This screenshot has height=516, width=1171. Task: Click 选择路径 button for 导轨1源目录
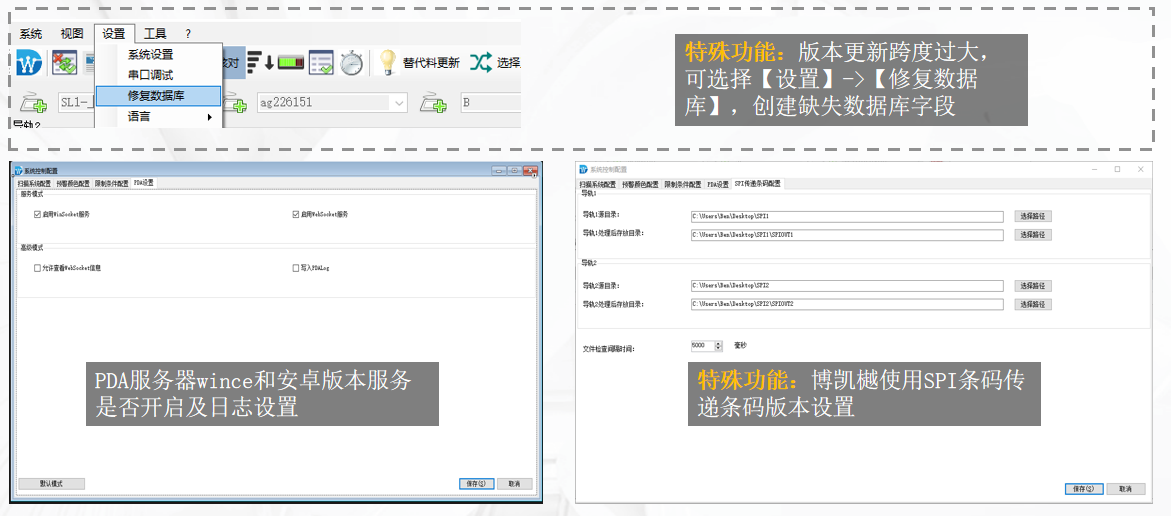tap(1034, 216)
